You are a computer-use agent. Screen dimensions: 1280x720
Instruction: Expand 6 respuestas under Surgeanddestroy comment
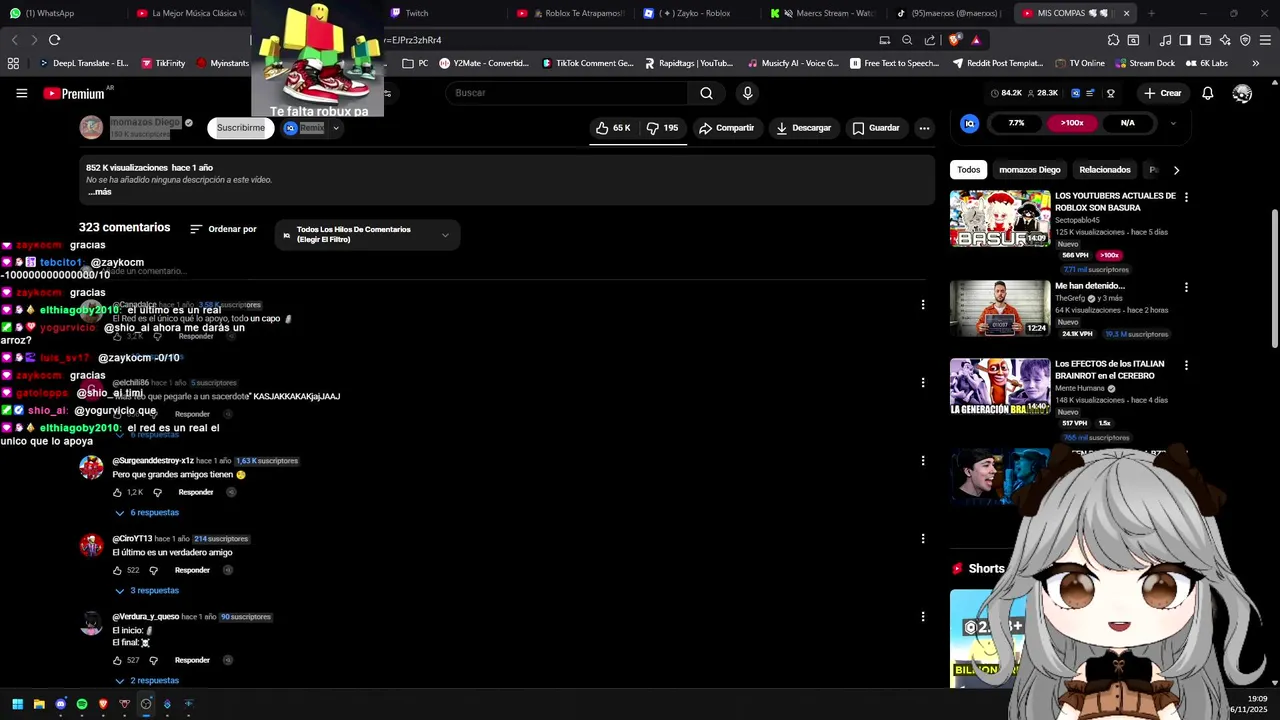[147, 513]
